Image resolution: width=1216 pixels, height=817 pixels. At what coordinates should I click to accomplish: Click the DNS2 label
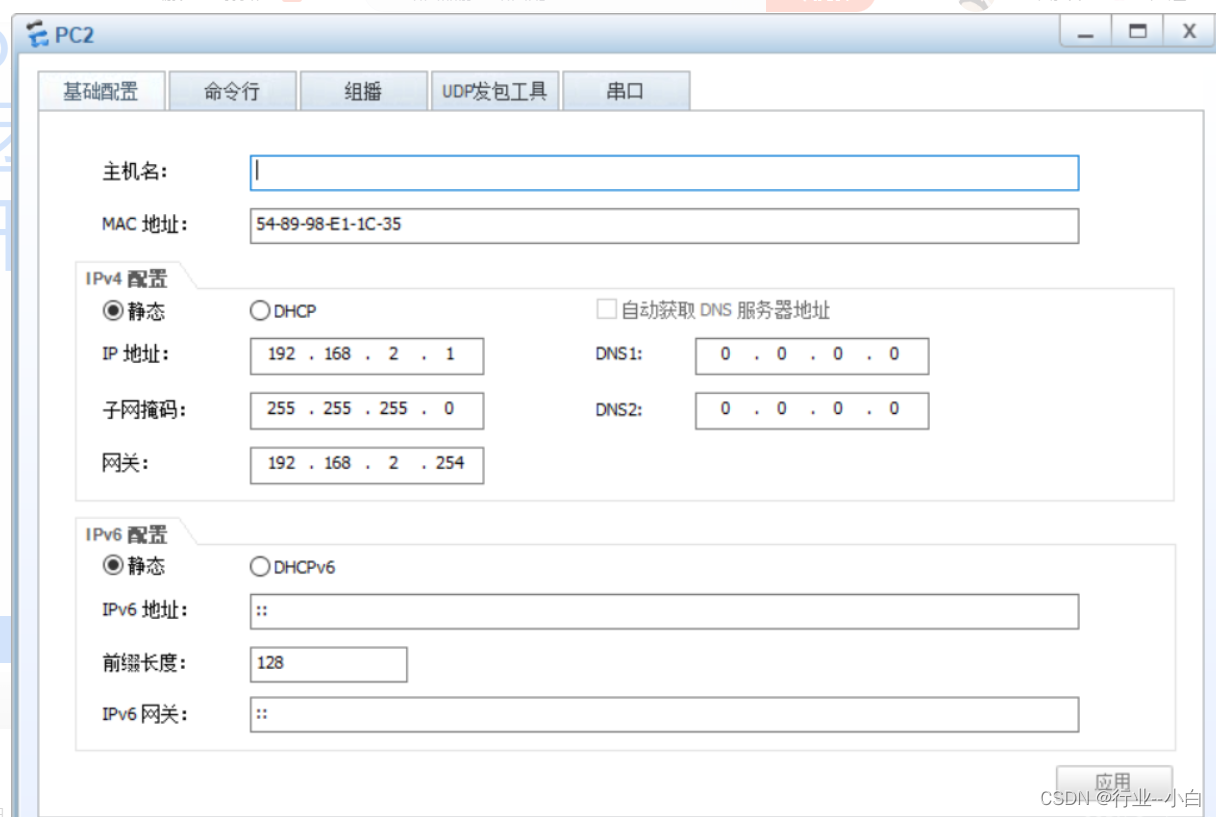(x=619, y=409)
